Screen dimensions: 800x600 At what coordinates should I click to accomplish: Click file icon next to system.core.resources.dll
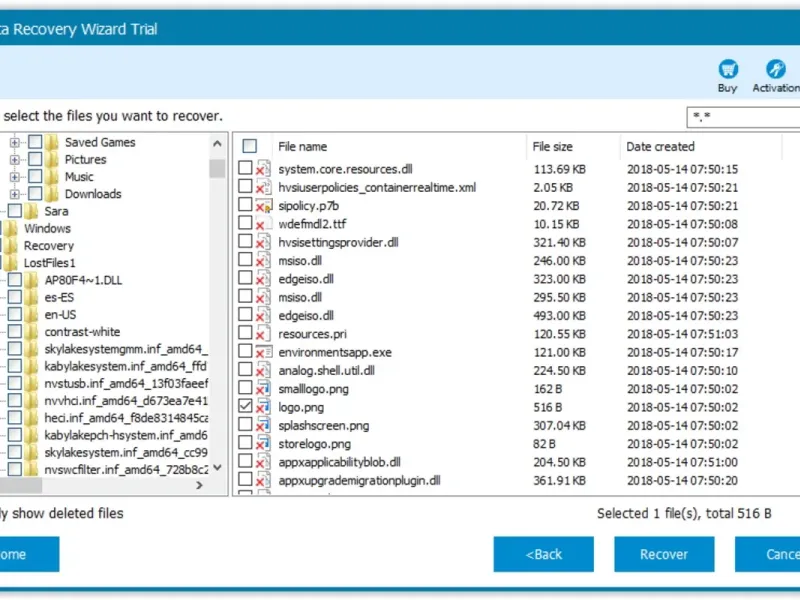[x=263, y=168]
